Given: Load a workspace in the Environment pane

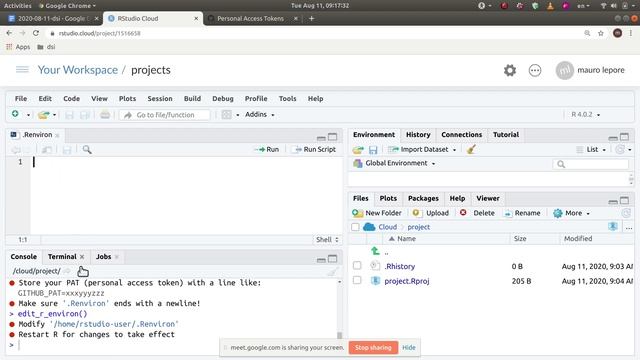Looking at the screenshot, I should pyautogui.click(x=358, y=150).
